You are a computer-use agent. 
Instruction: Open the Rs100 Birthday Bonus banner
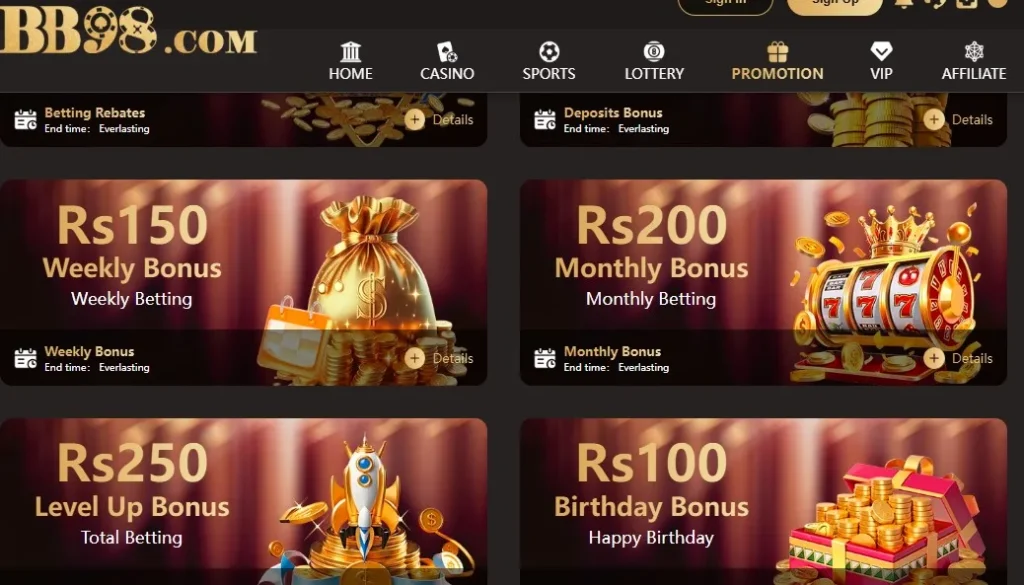pos(763,501)
